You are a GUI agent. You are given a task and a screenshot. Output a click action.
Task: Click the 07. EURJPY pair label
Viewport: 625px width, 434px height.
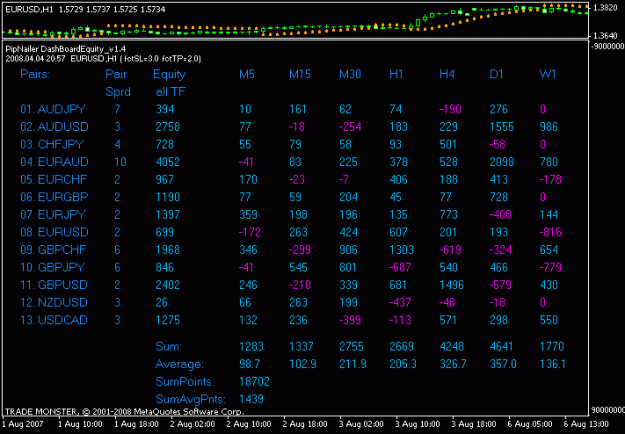point(53,214)
